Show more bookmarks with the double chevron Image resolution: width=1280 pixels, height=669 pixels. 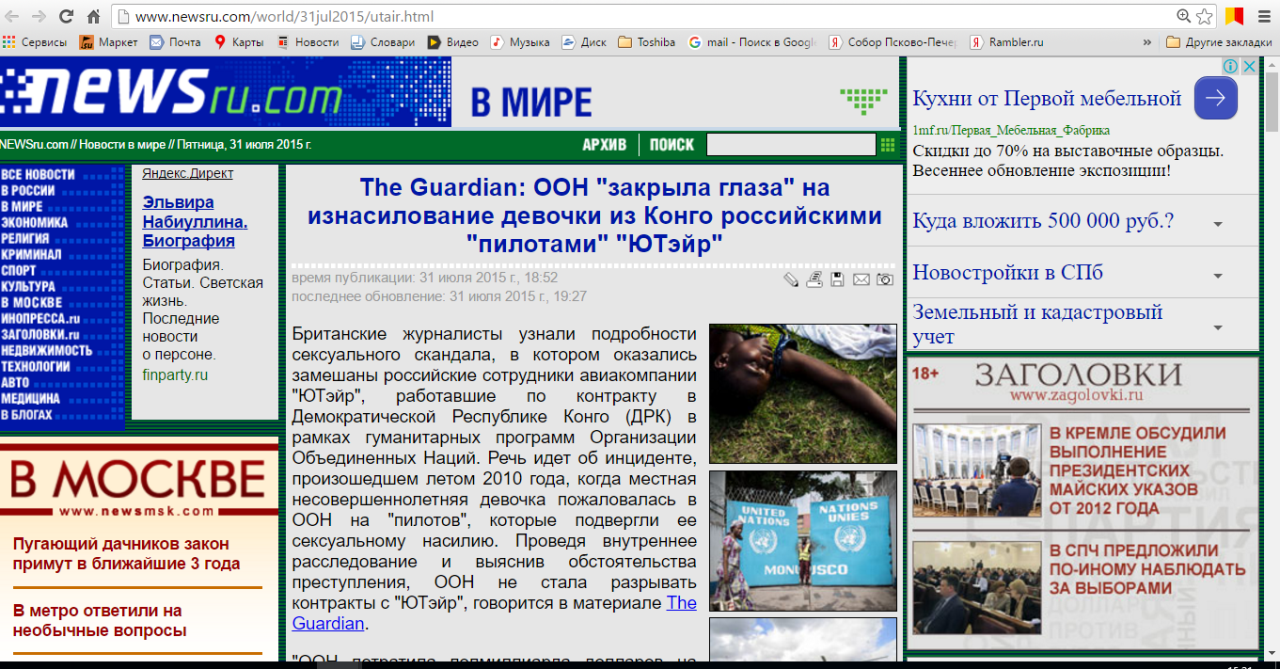coord(1147,42)
